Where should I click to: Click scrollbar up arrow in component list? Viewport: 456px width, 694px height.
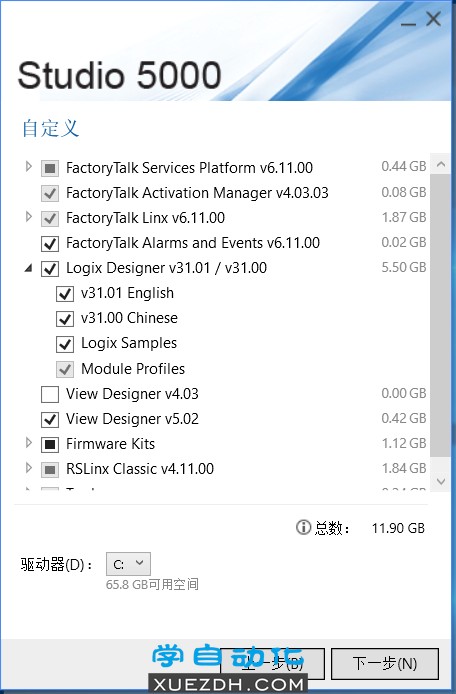(441, 165)
